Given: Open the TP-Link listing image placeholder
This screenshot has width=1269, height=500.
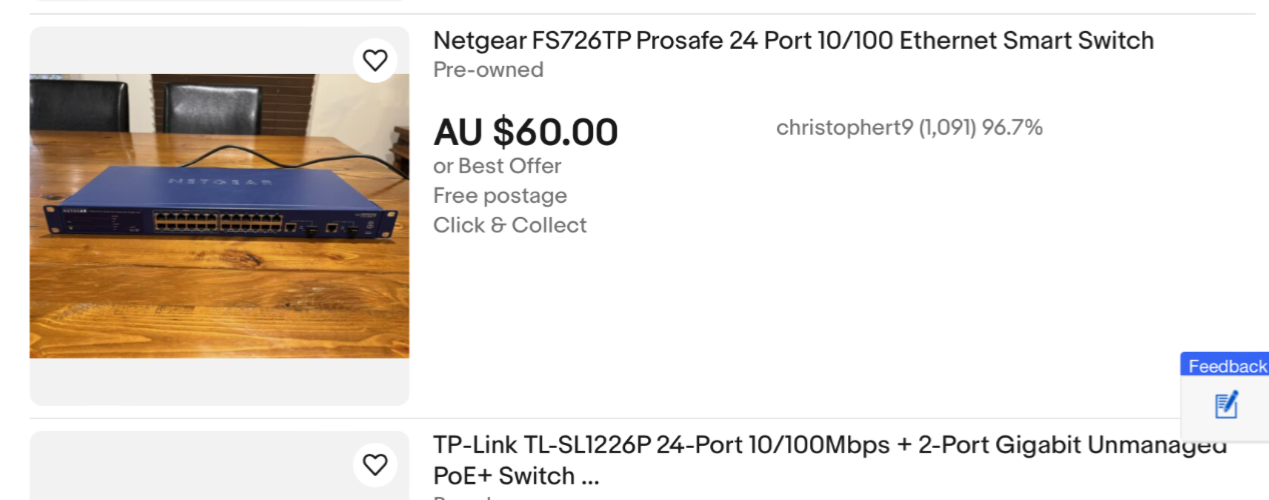Looking at the screenshot, I should tap(219, 466).
